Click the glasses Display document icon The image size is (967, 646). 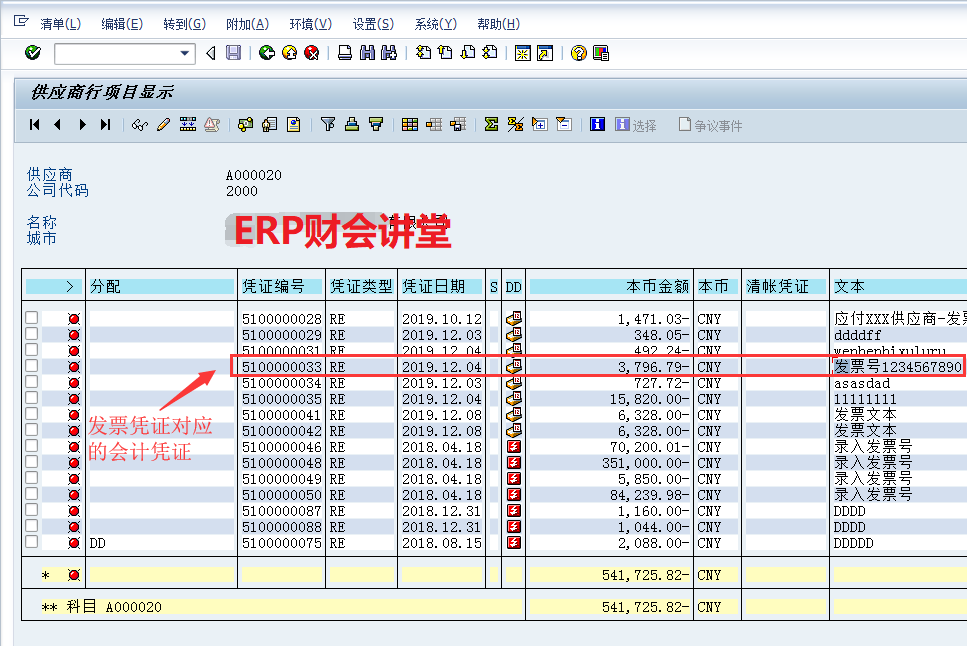point(140,125)
